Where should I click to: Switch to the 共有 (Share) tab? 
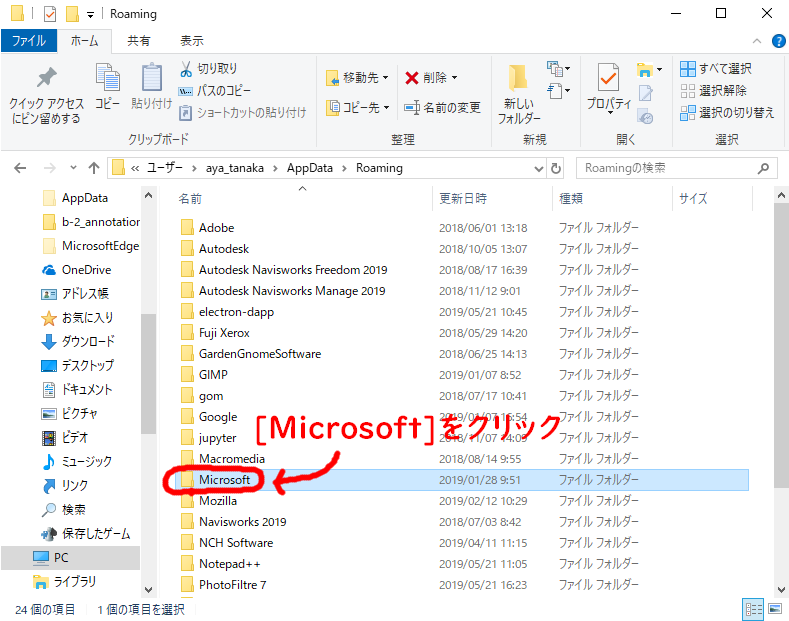[138, 41]
